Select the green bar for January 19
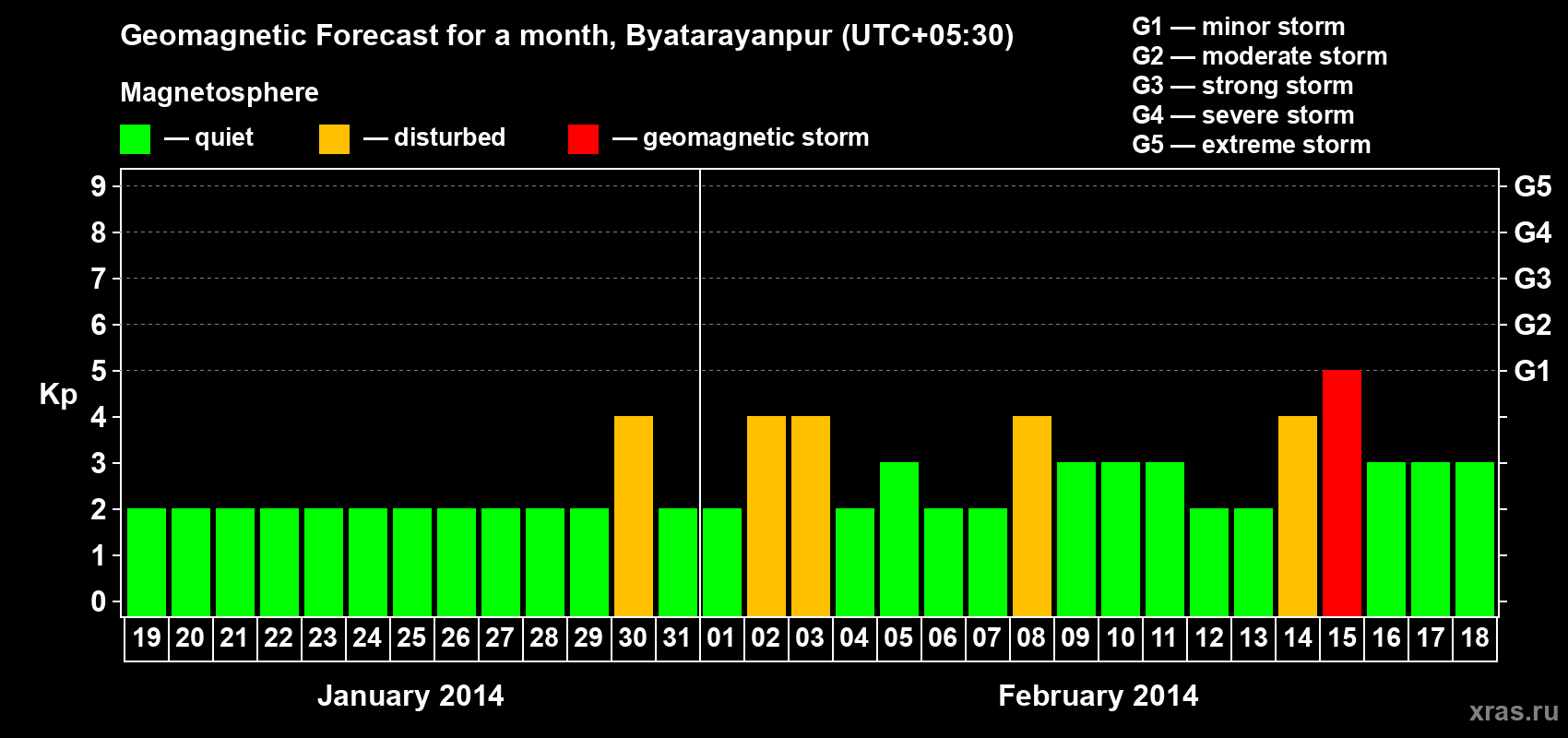Screen dimensions: 1568x738 pyautogui.click(x=147, y=562)
